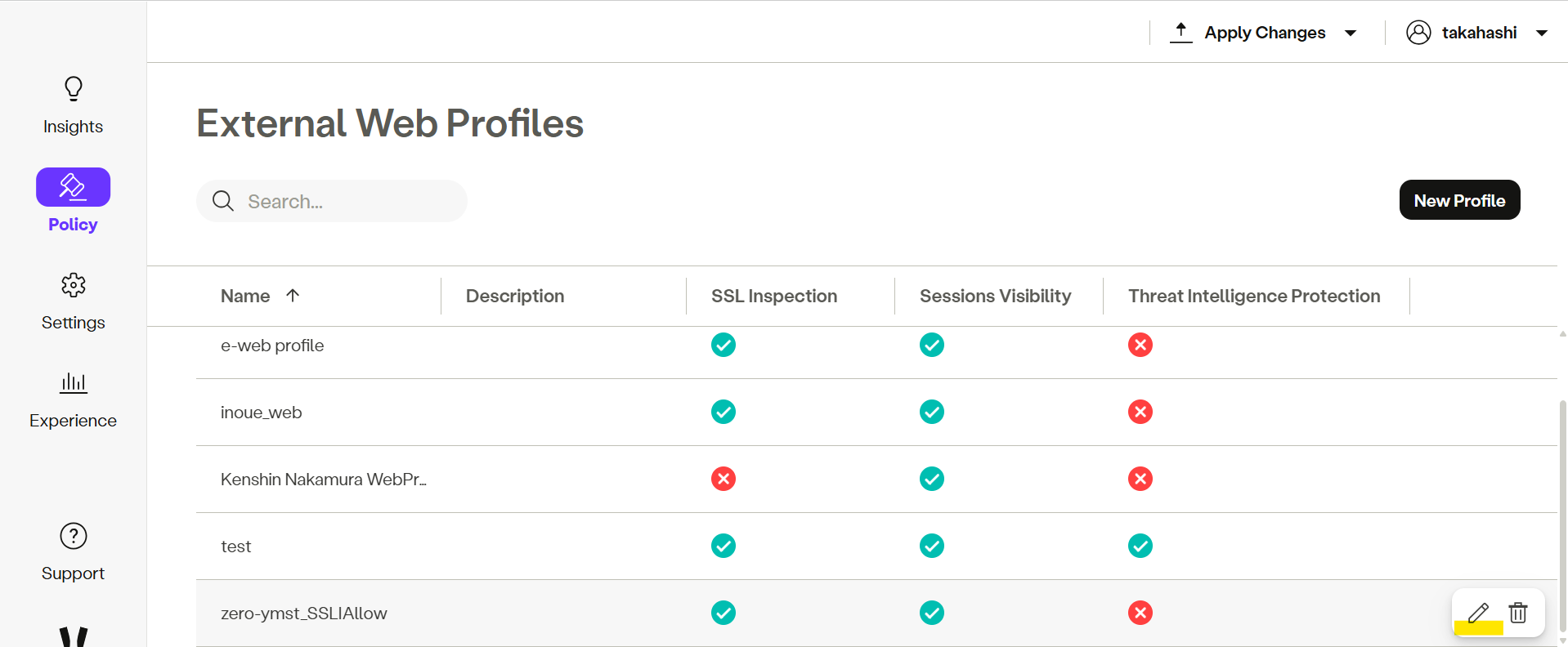The height and width of the screenshot is (647, 1568).
Task: Expand the Apply Changes dropdown arrow
Action: [x=1351, y=33]
